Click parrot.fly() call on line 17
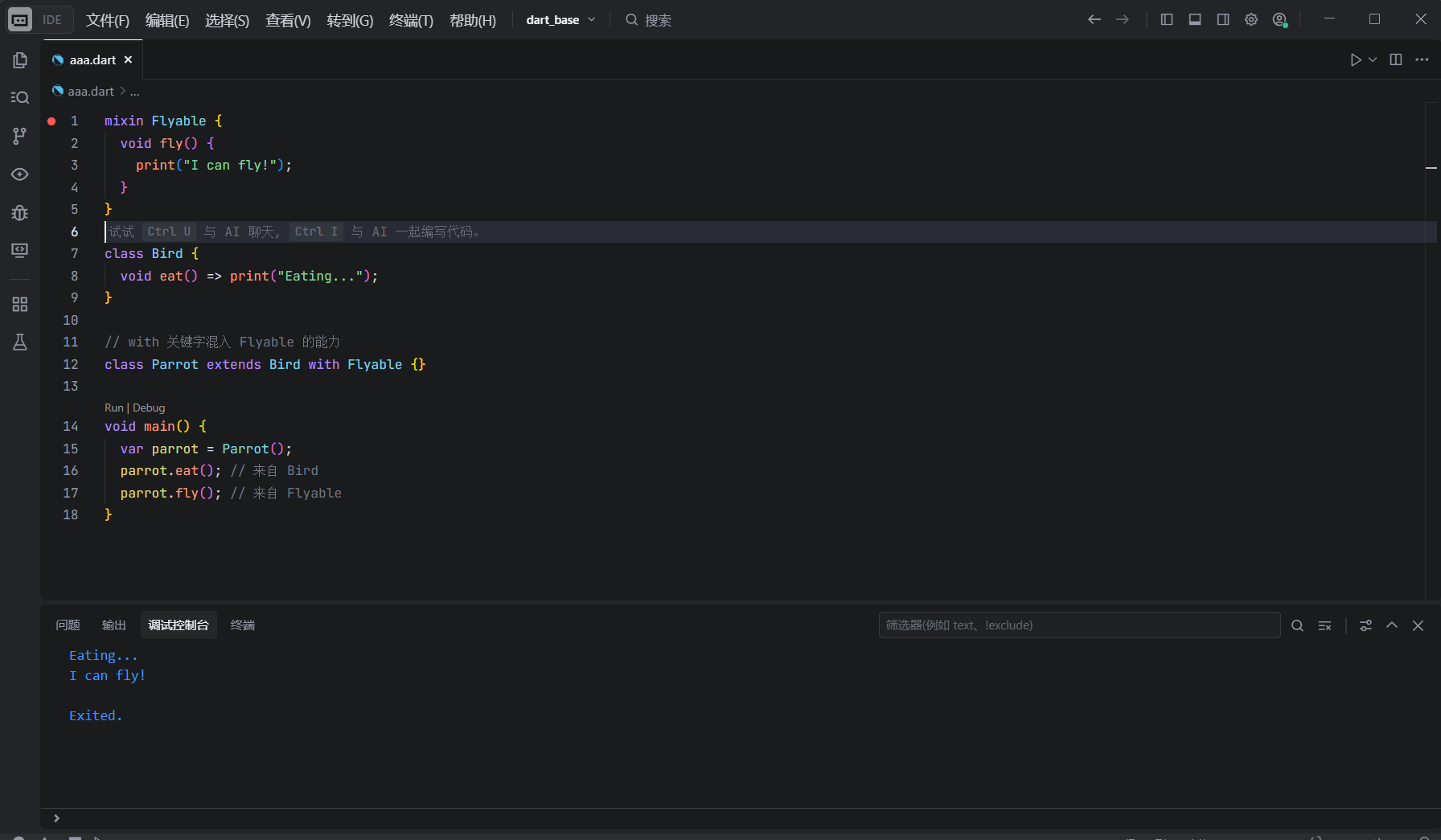The height and width of the screenshot is (840, 1441). (170, 493)
